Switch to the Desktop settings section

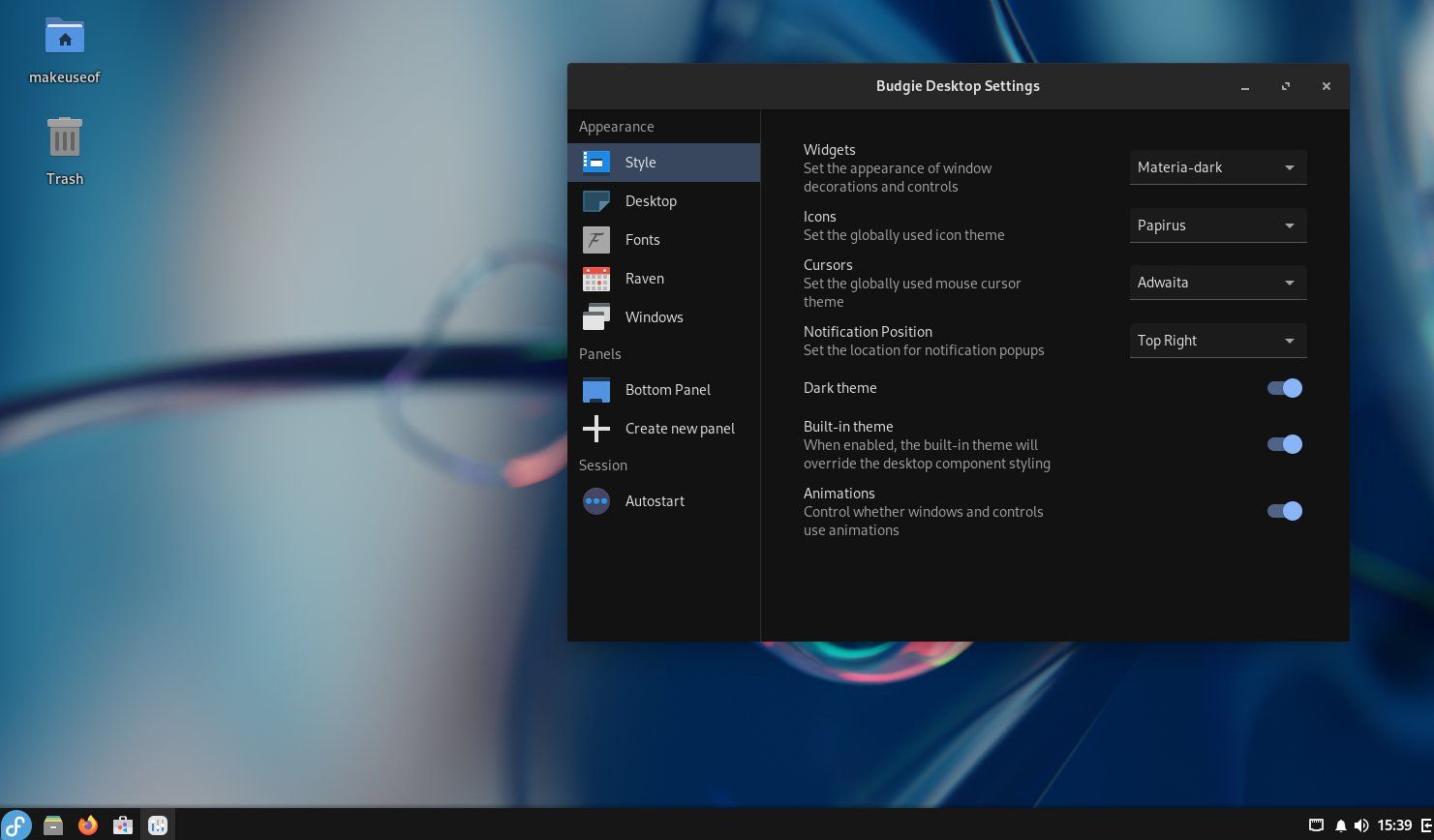651,201
